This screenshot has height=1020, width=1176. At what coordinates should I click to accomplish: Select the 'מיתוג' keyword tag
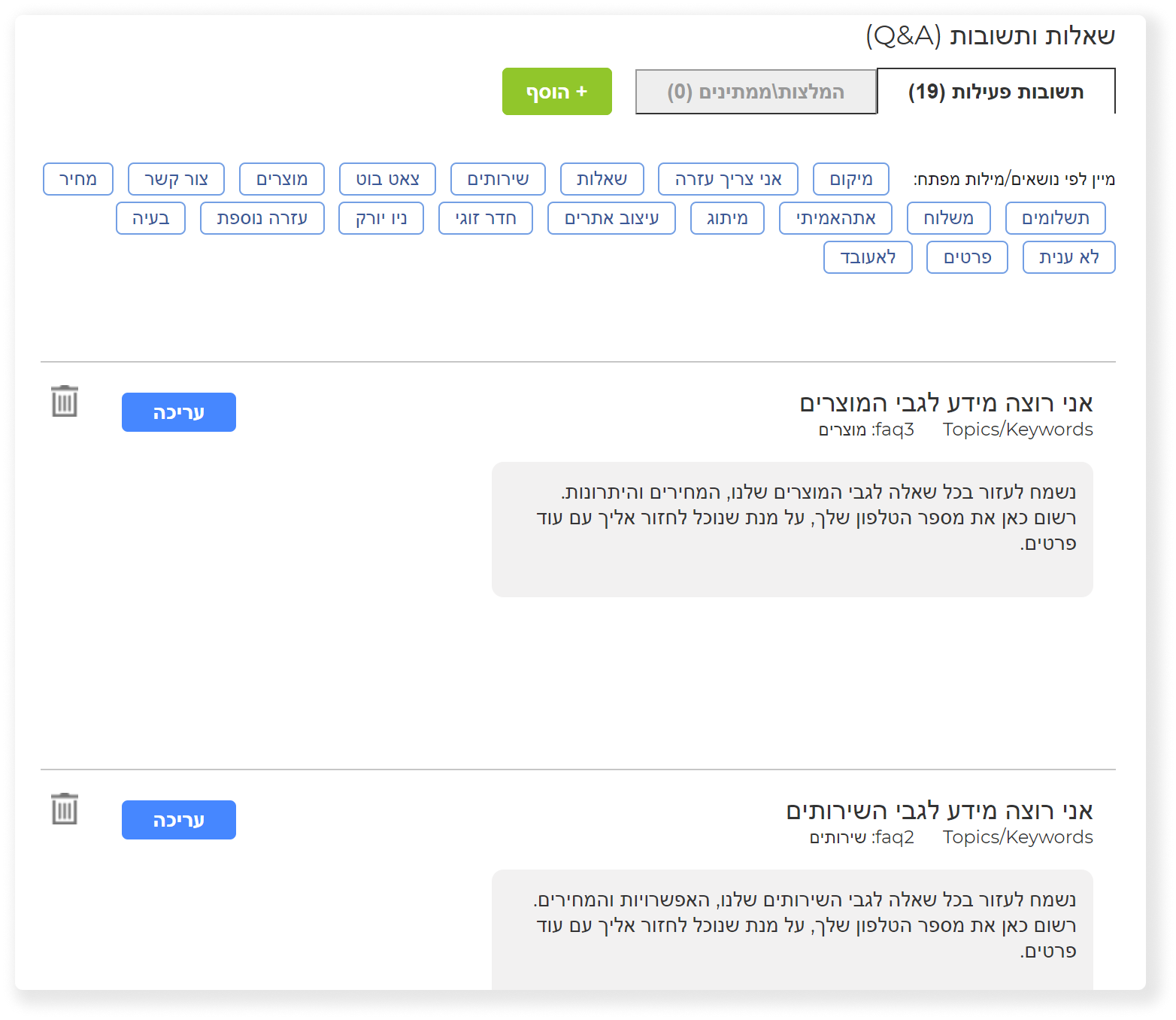[x=727, y=218]
